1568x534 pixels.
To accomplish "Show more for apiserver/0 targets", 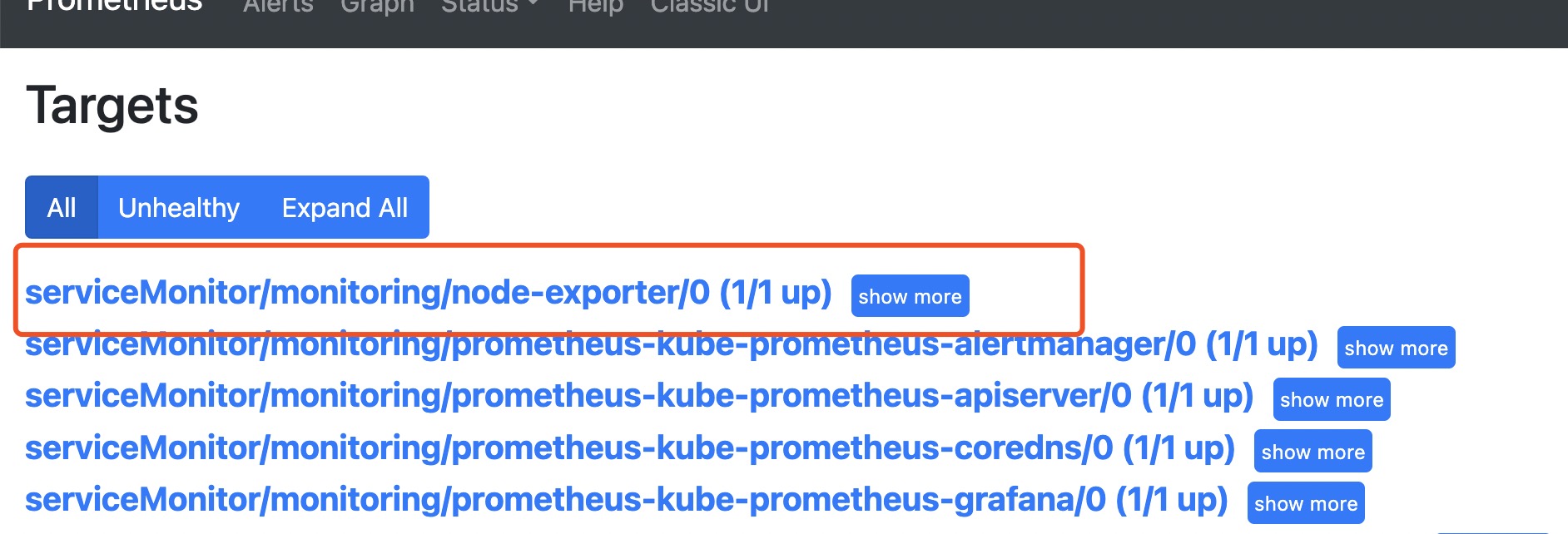I will 1331,400.
